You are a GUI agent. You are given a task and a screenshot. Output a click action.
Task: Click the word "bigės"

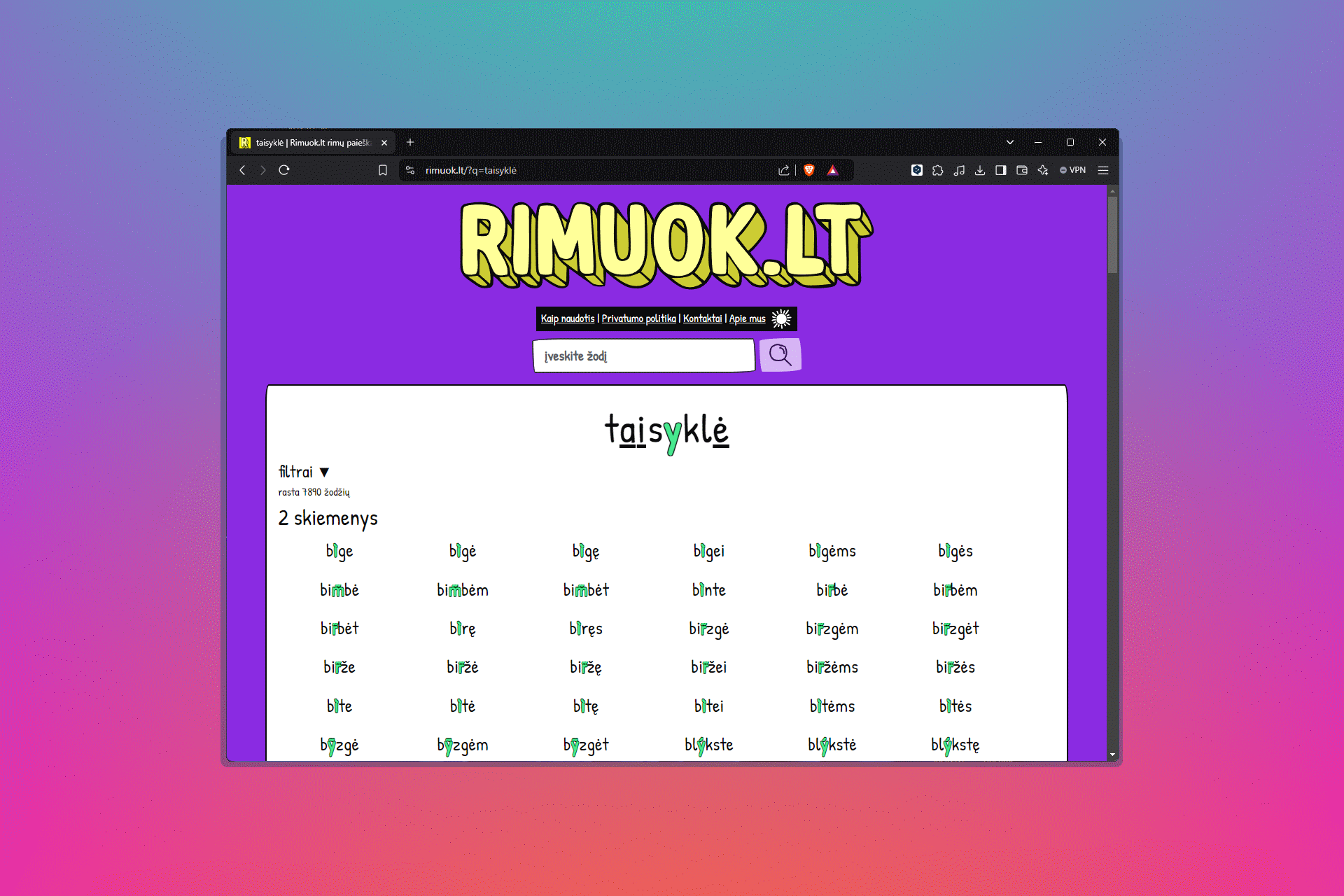pos(955,552)
